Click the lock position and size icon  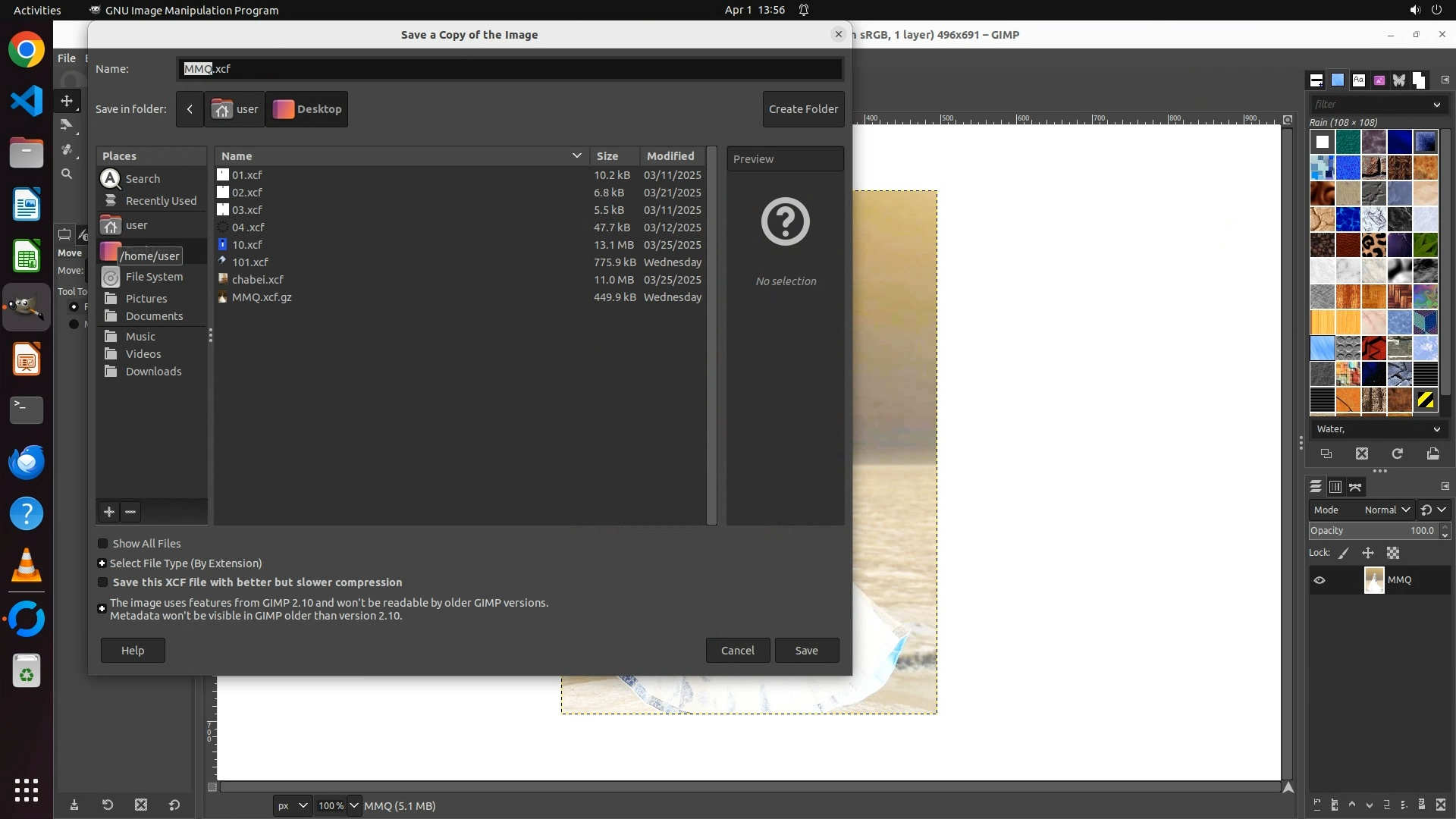point(1368,553)
